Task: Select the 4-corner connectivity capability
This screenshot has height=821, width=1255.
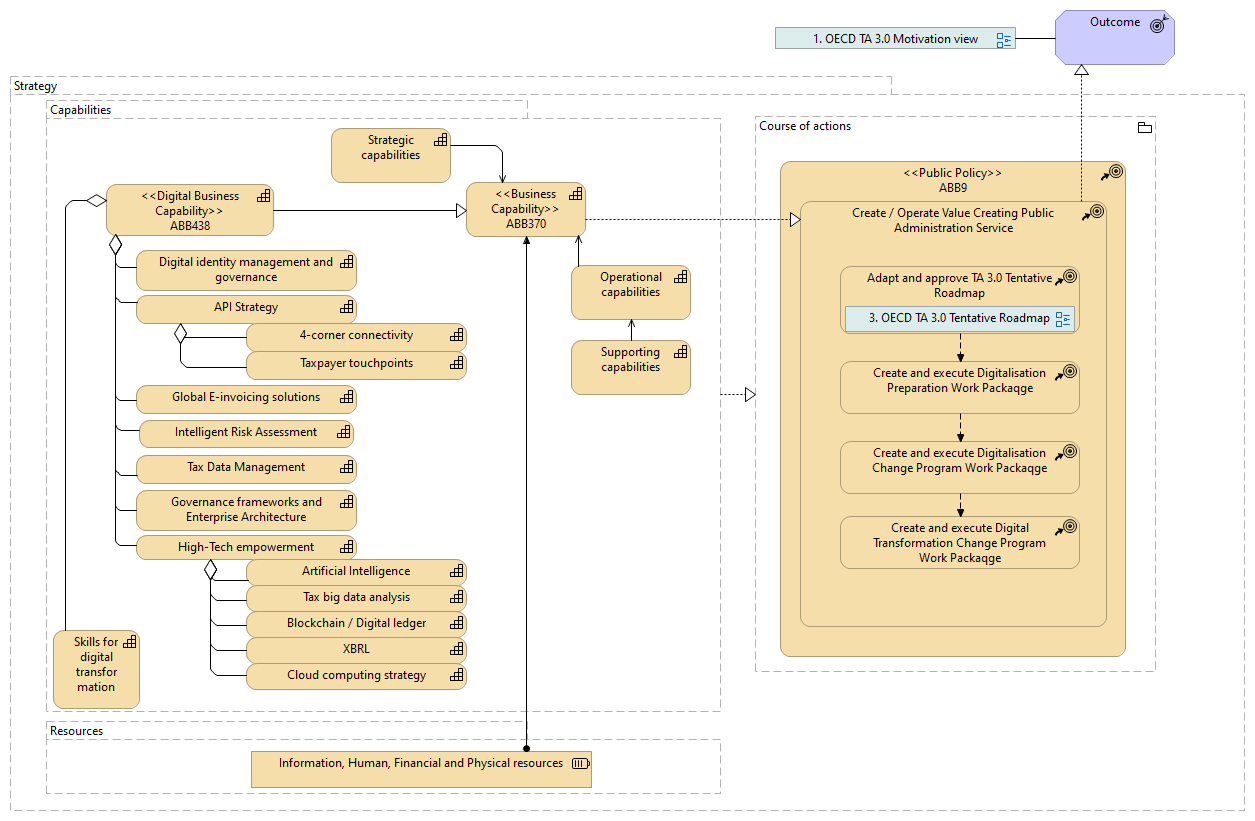Action: click(356, 337)
